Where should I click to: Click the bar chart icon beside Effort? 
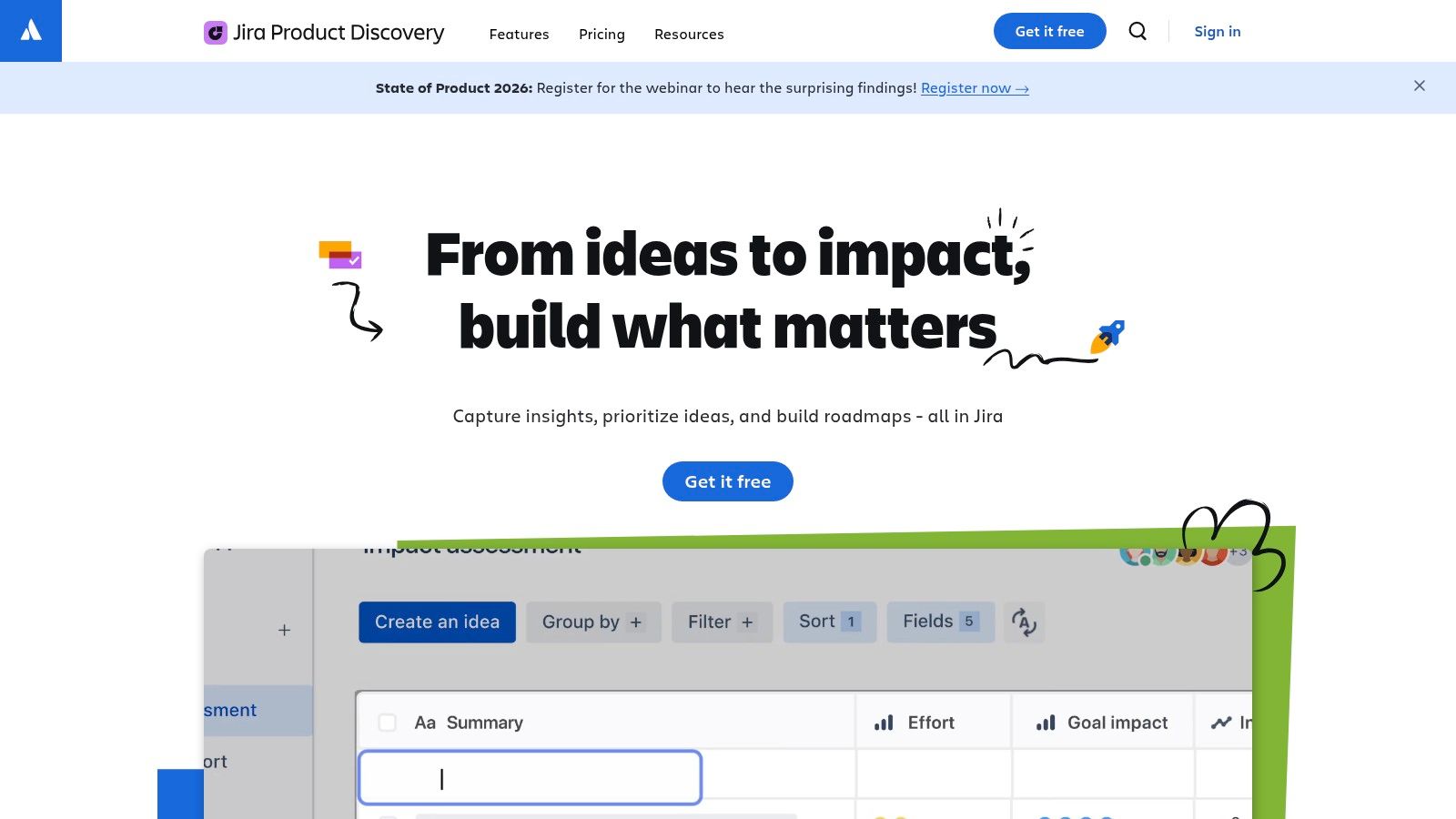click(x=882, y=722)
